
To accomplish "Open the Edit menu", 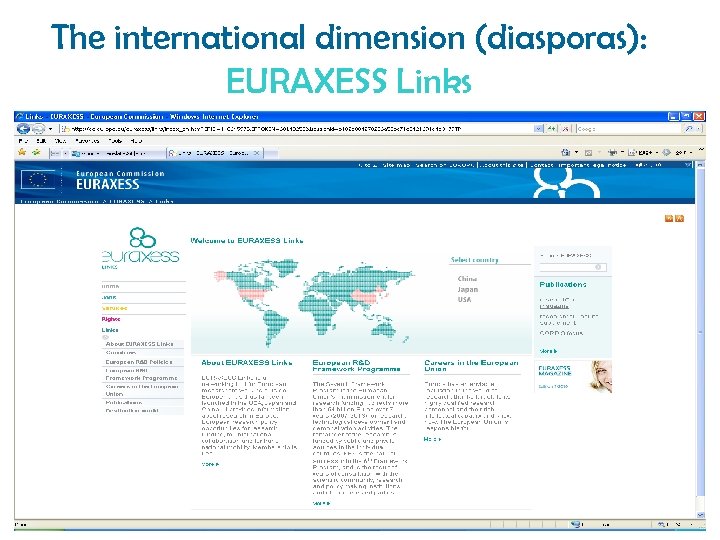I will [x=41, y=141].
